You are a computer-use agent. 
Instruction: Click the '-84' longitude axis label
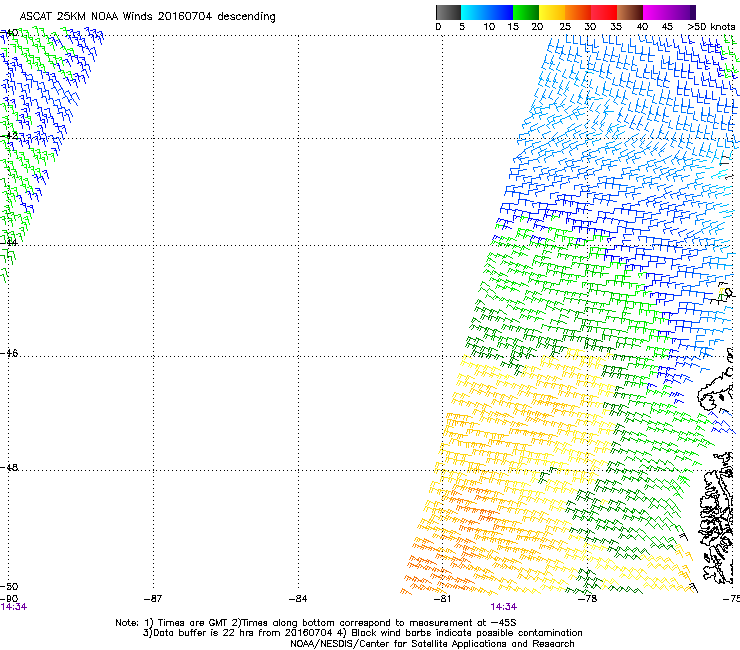click(x=298, y=599)
